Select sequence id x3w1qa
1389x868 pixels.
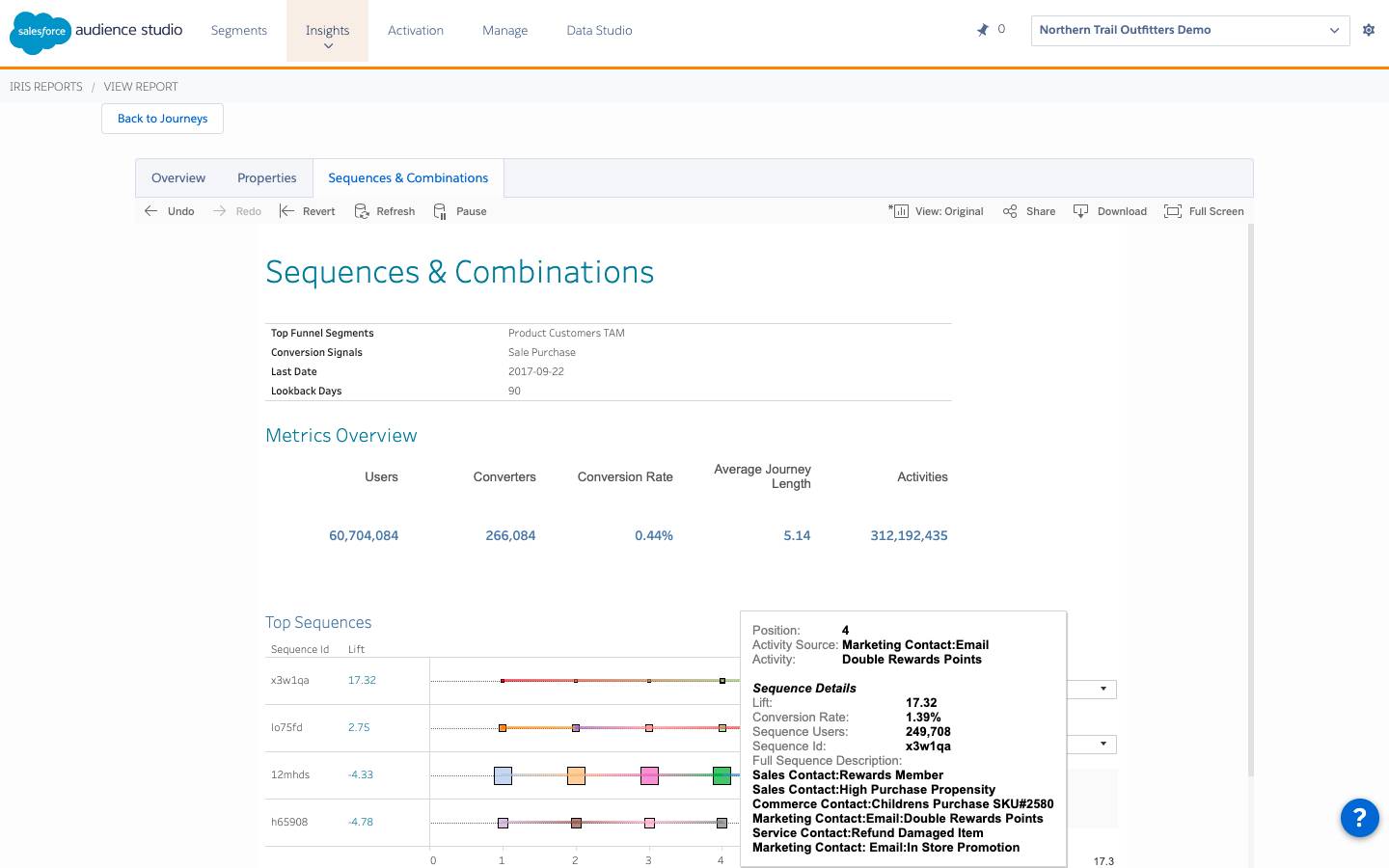290,680
